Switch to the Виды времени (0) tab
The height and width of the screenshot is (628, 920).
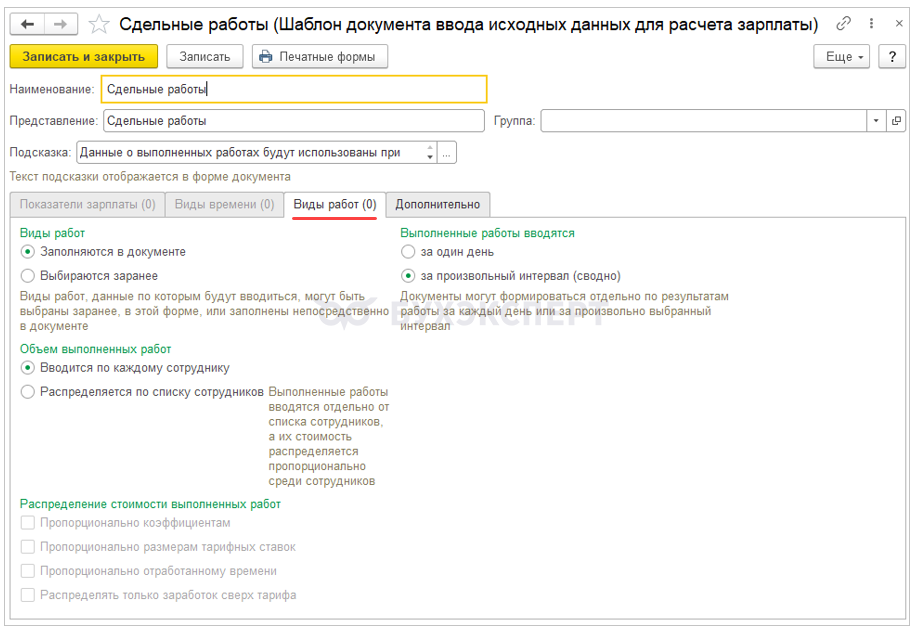coord(224,204)
